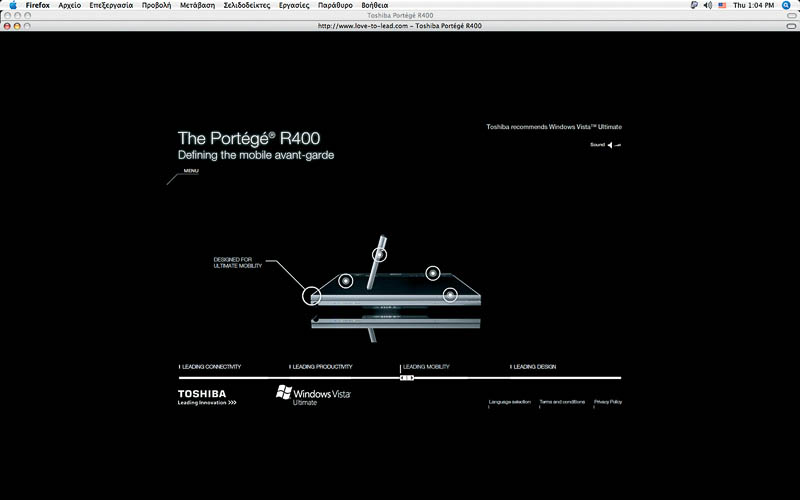800x500 pixels.
Task: Open the Προβολή menu
Action: 157,5
